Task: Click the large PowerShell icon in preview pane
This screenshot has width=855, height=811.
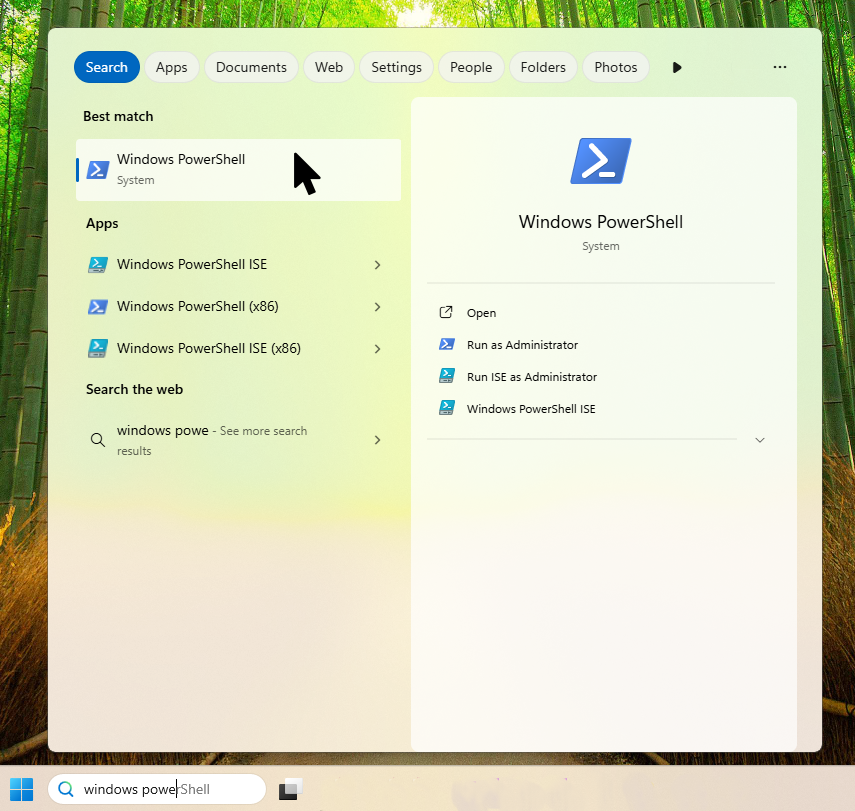Action: click(600, 161)
